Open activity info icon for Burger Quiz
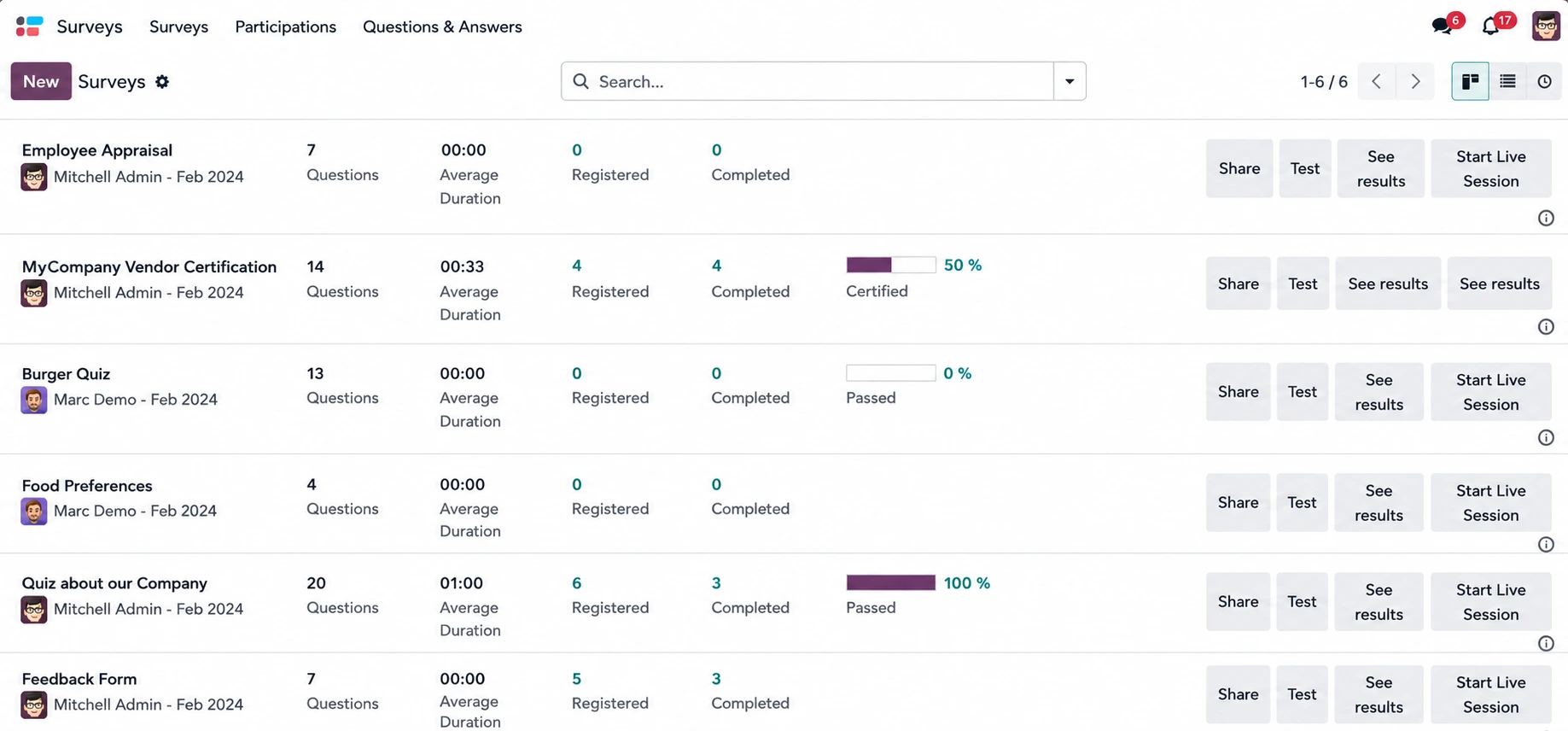This screenshot has width=1568, height=731. pyautogui.click(x=1546, y=437)
